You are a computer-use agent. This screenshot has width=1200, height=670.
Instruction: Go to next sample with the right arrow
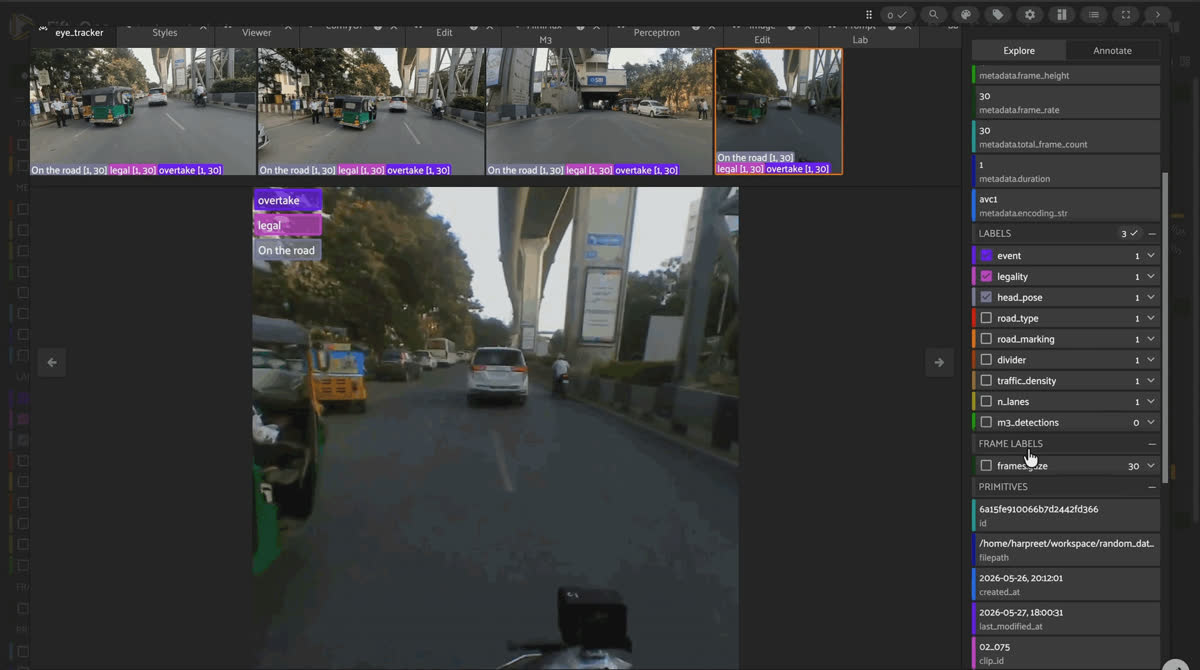[938, 362]
